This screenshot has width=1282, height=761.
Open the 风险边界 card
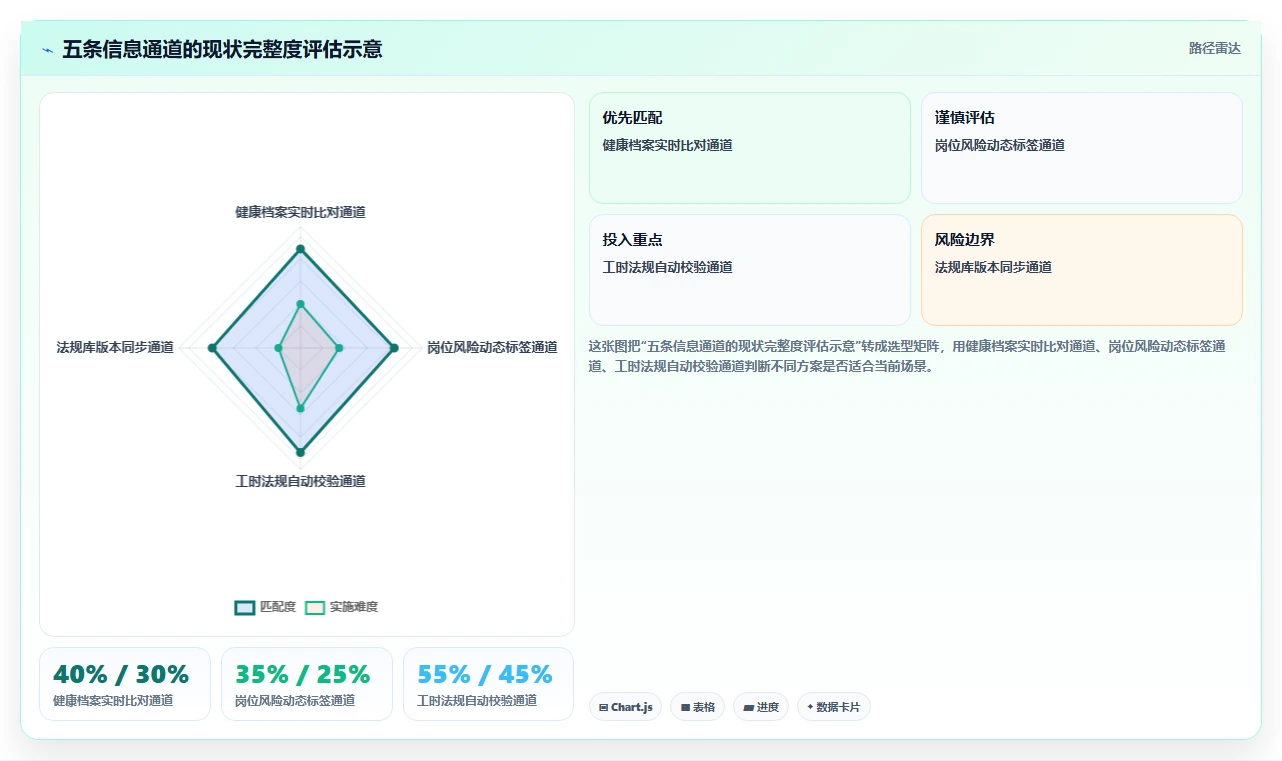(1082, 270)
